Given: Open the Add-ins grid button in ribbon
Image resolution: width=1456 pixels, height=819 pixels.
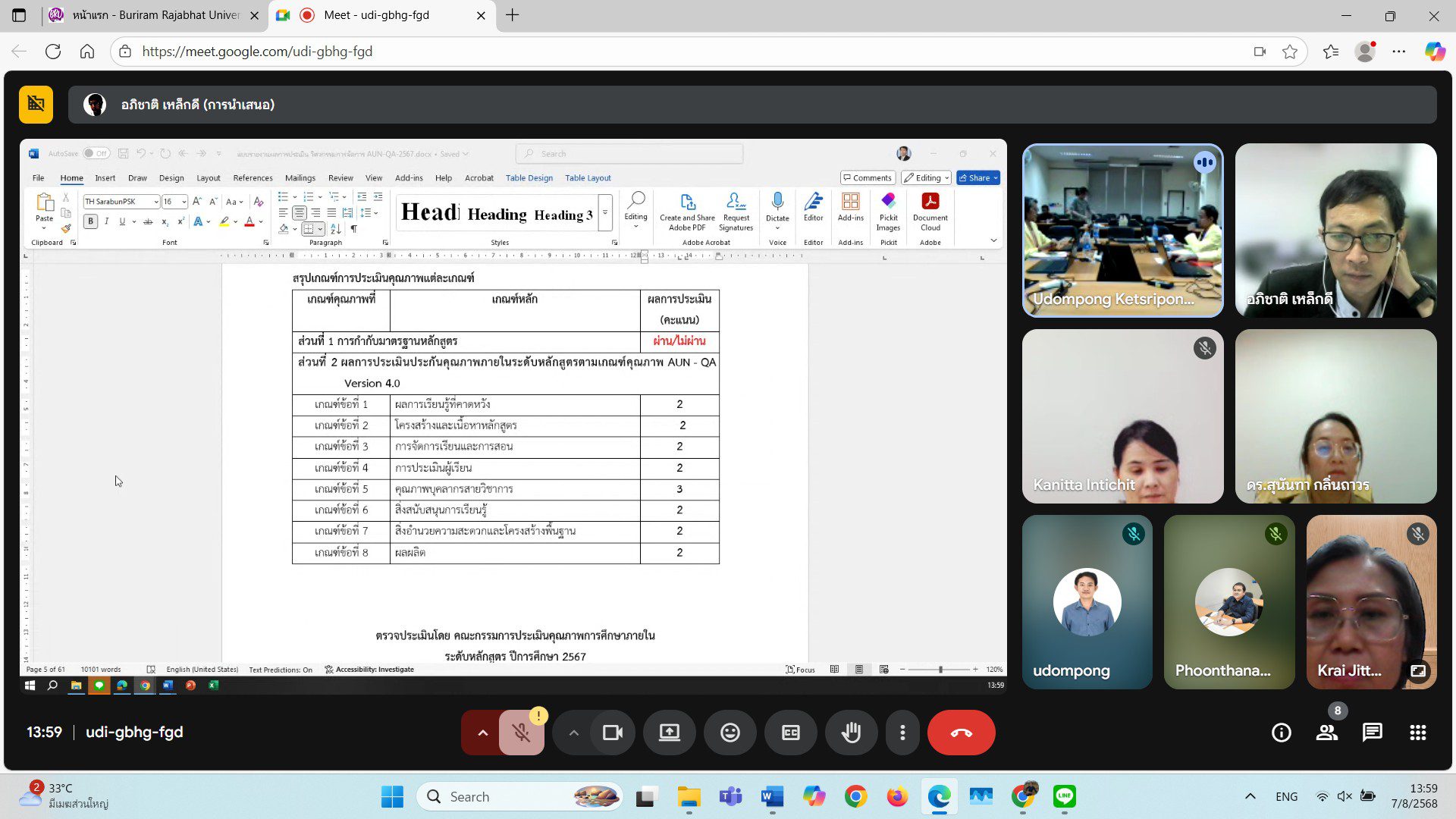Looking at the screenshot, I should (x=851, y=207).
